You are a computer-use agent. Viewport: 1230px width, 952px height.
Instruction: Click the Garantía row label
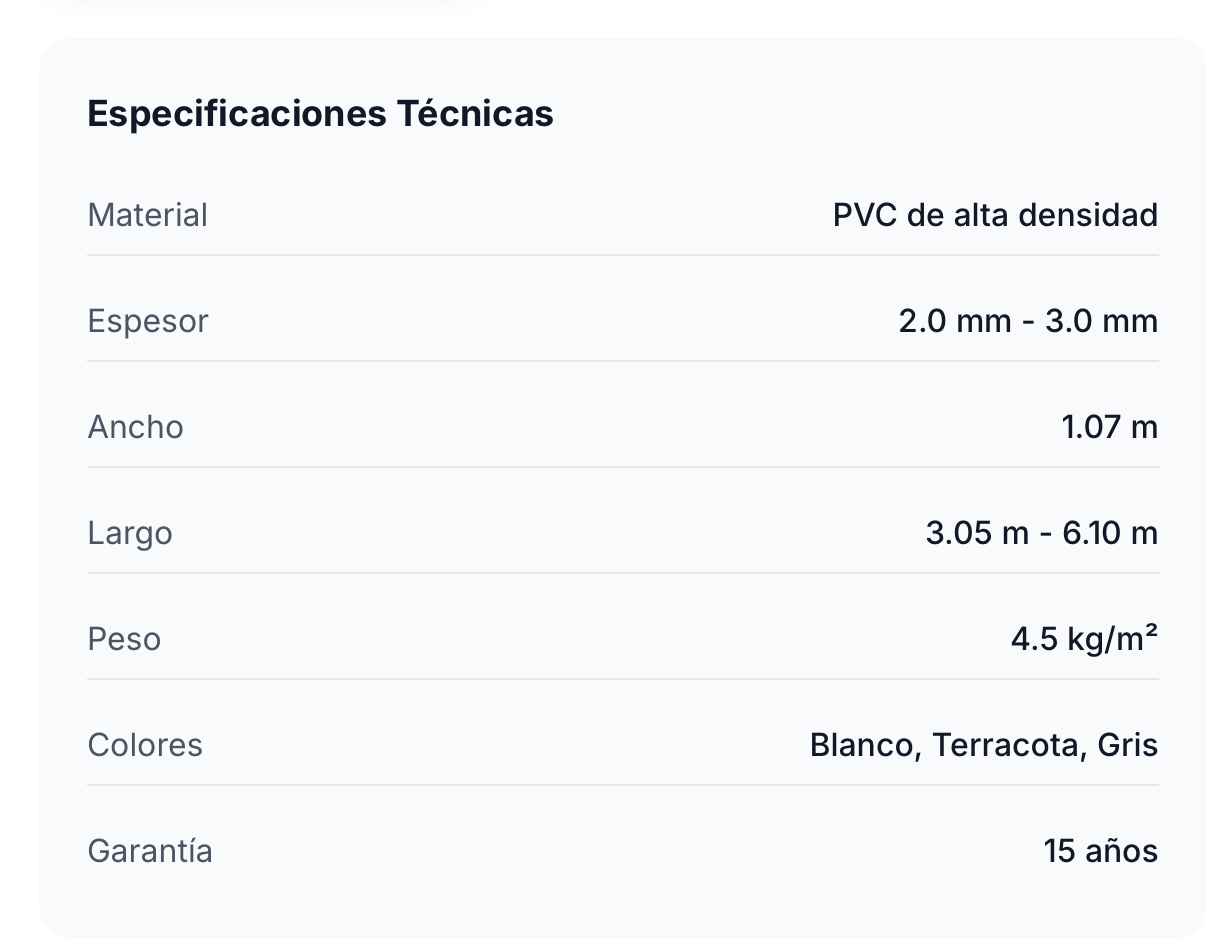(x=150, y=851)
